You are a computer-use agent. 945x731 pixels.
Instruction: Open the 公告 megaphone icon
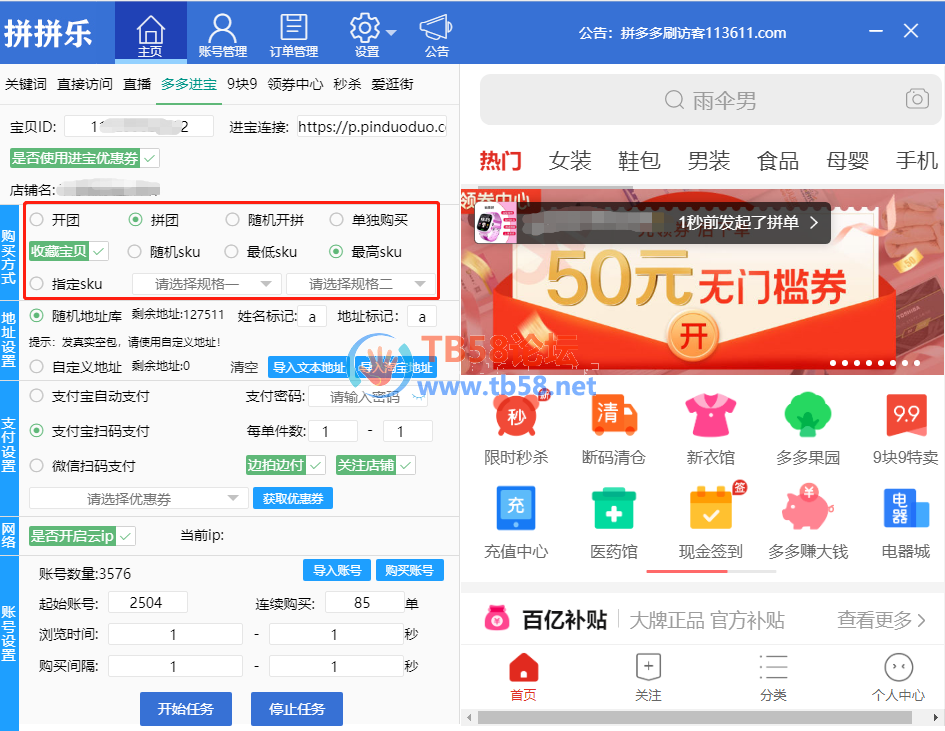click(436, 28)
